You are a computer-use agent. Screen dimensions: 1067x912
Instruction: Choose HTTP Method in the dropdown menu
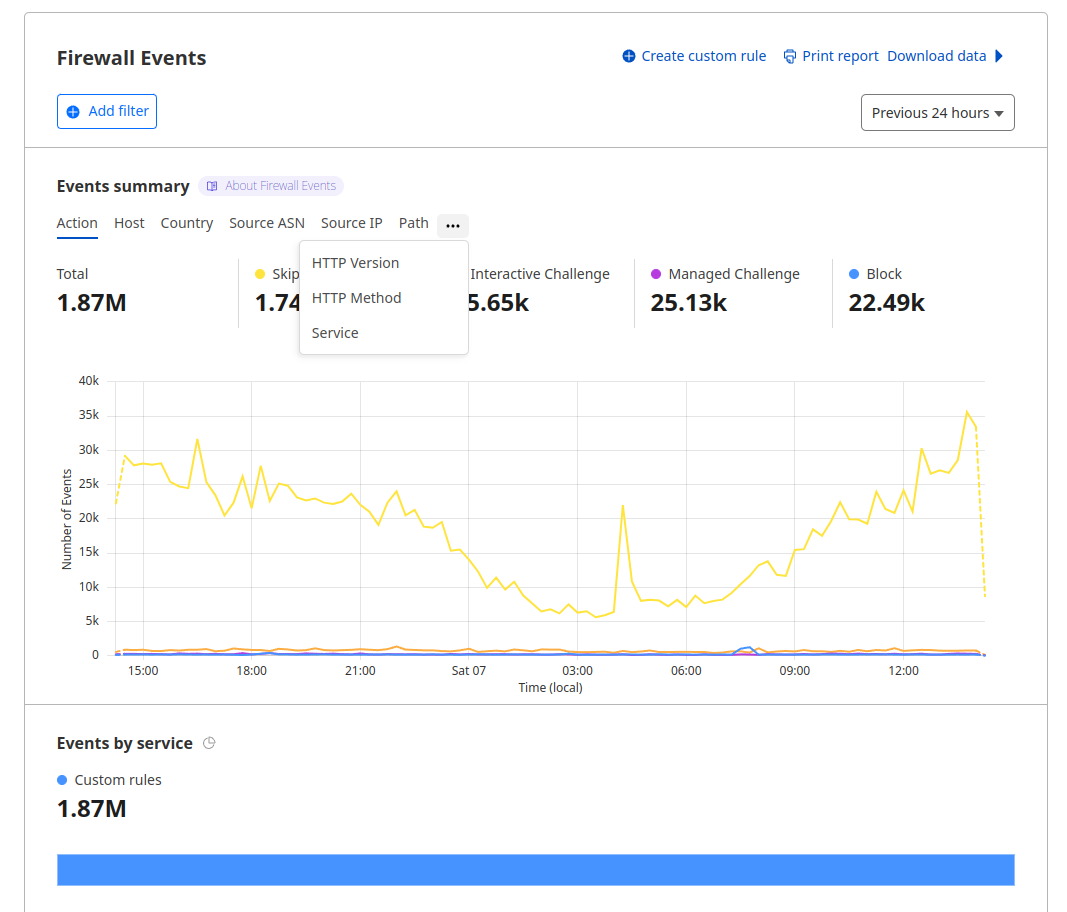coord(356,298)
